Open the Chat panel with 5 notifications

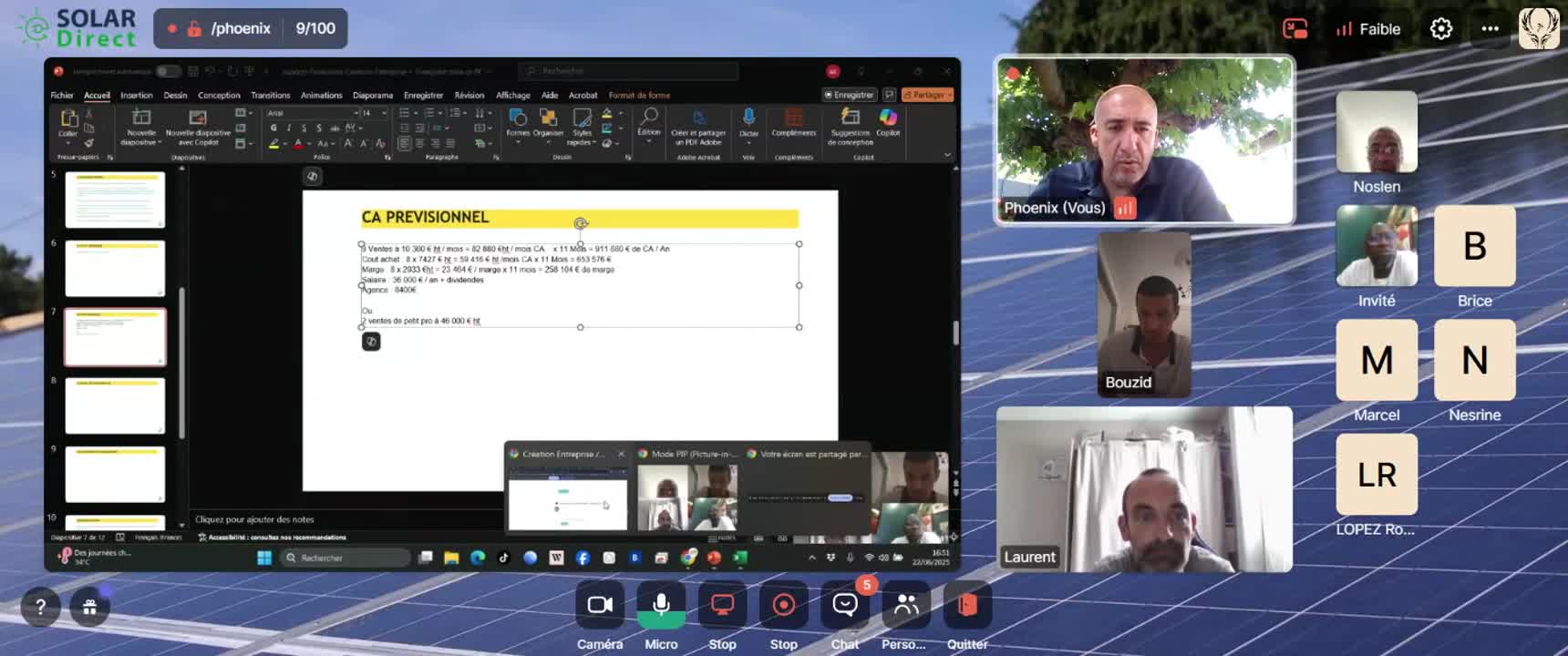point(845,605)
